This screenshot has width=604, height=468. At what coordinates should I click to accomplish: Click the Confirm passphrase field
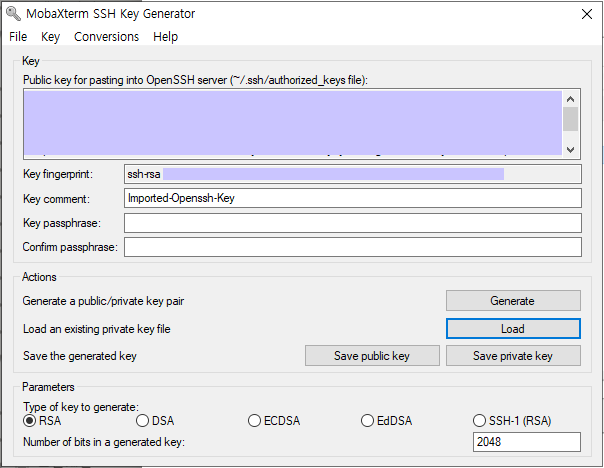coord(353,247)
